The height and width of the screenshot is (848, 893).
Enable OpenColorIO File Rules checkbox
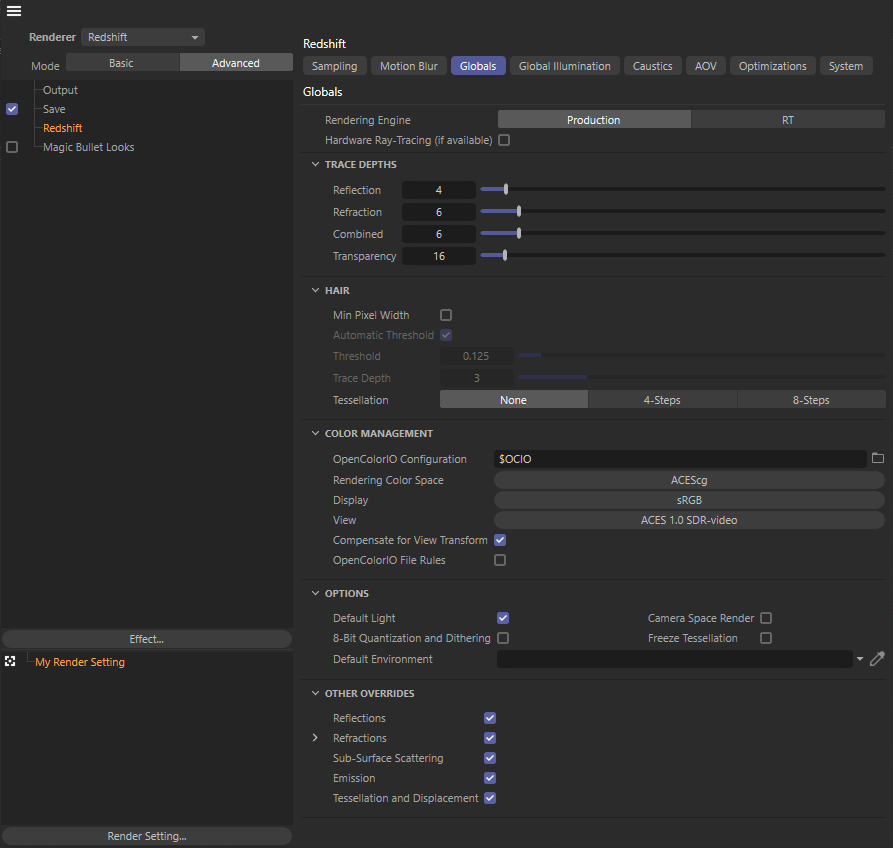[x=500, y=560]
